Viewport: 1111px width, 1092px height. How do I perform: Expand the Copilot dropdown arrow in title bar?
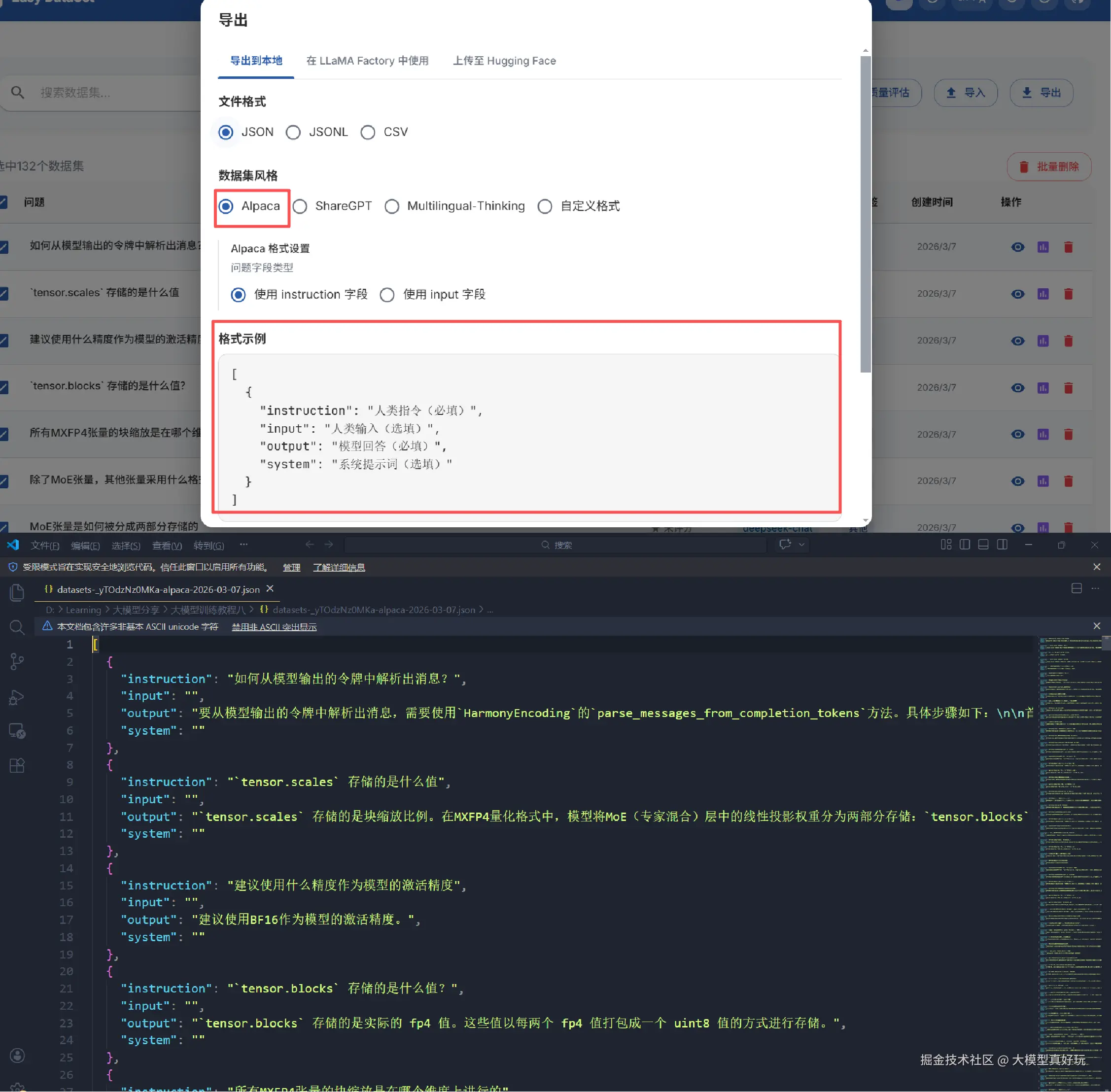tap(802, 545)
